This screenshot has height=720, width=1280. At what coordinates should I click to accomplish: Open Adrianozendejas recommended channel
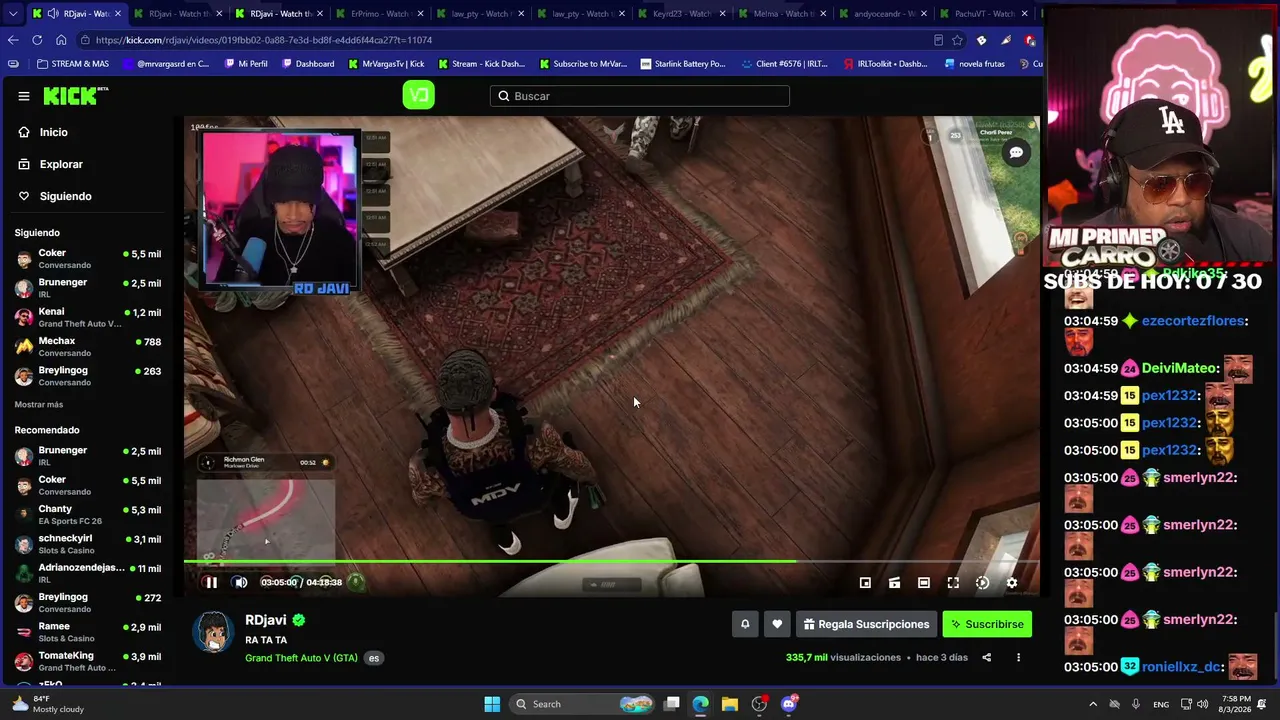click(88, 573)
